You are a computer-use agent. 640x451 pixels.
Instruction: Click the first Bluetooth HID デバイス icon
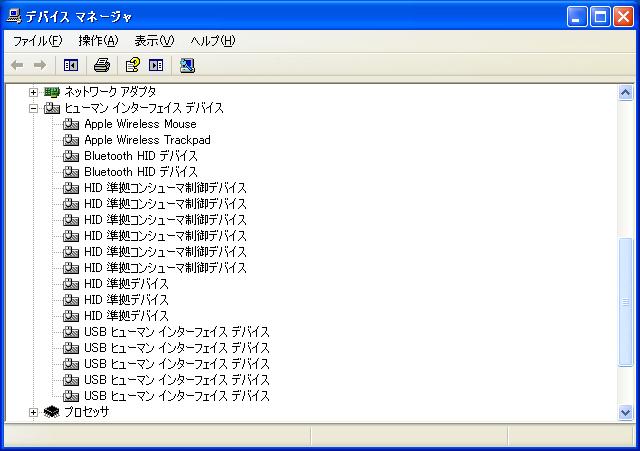[x=71, y=156]
